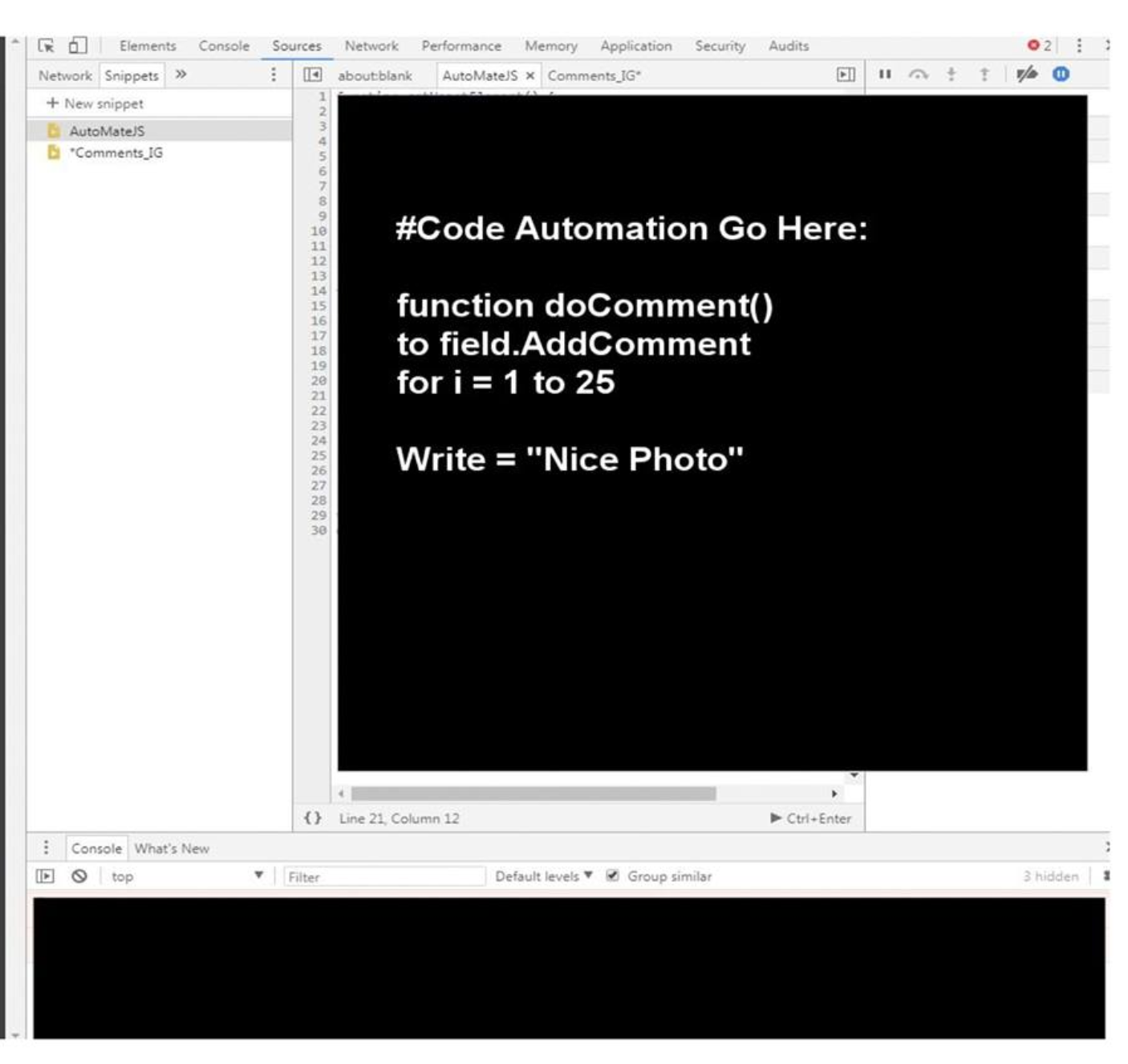Click the Line 21, Column 12 status text

point(399,818)
